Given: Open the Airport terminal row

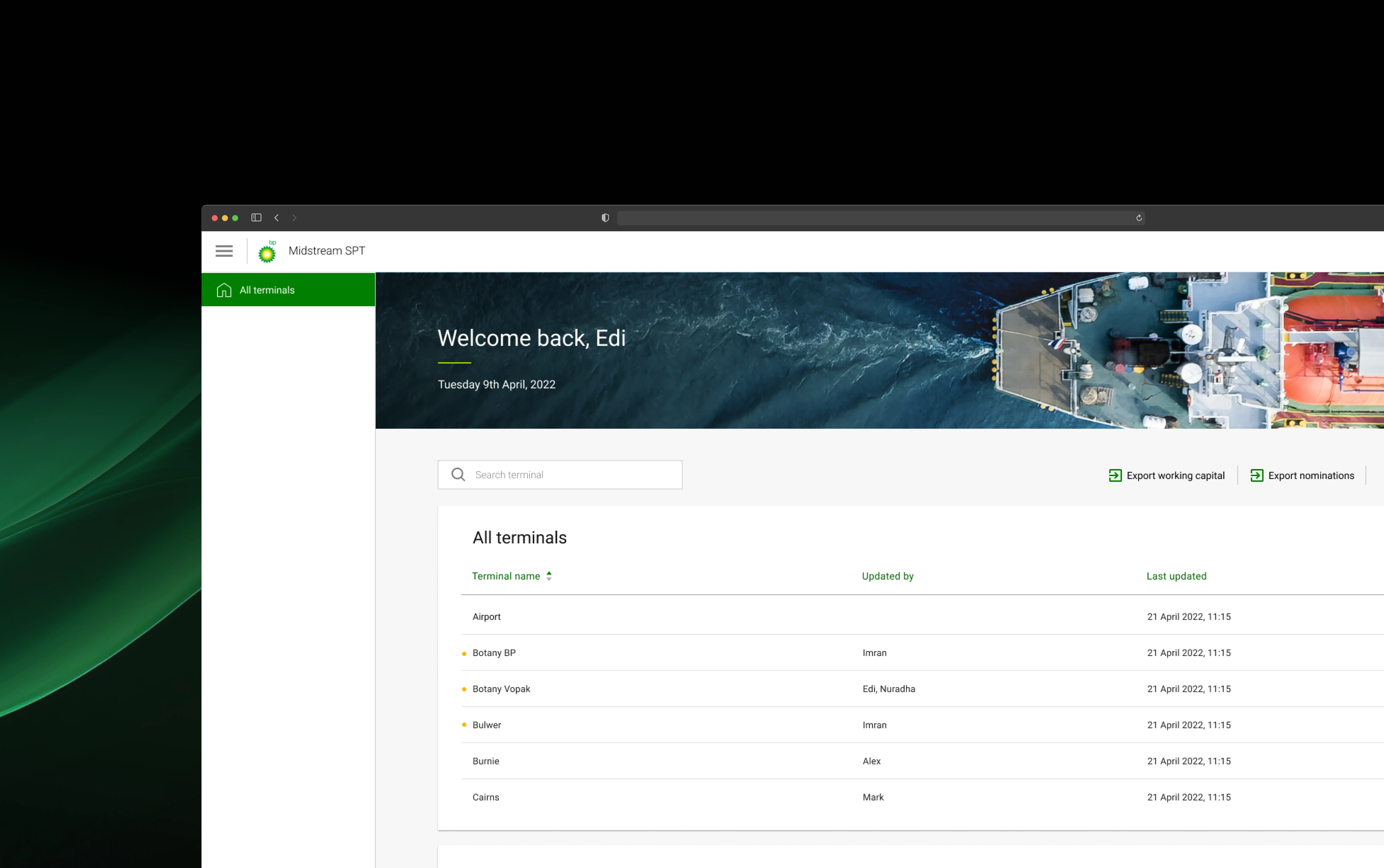Looking at the screenshot, I should [486, 616].
